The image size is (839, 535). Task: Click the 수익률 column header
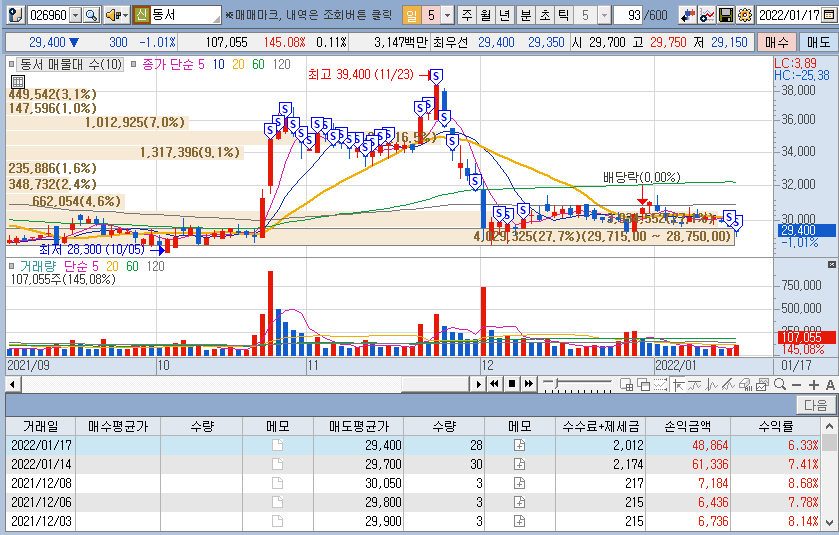[775, 426]
